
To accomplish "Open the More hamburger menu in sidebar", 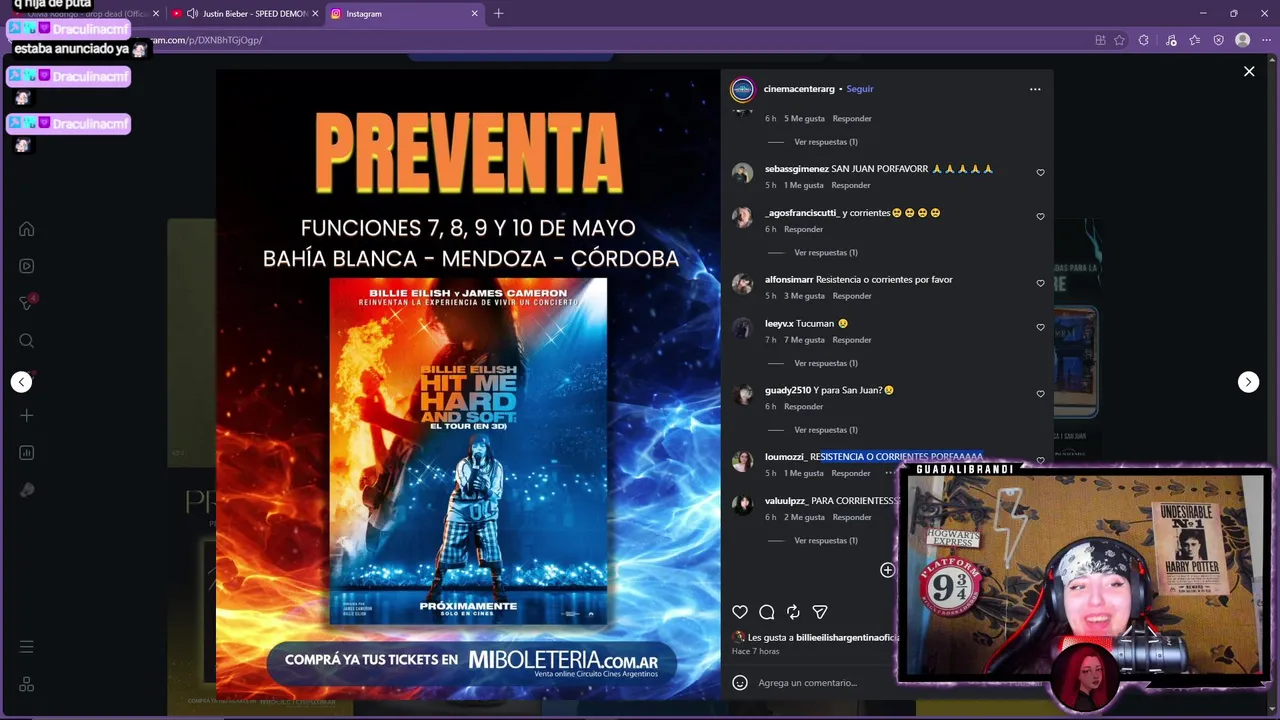I will click(x=27, y=647).
